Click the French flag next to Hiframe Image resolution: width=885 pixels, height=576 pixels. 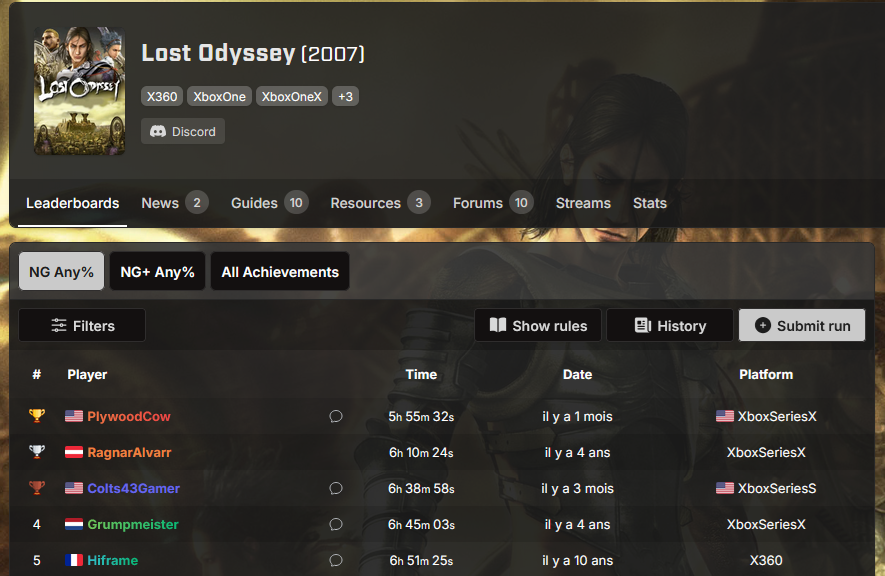[x=74, y=560]
